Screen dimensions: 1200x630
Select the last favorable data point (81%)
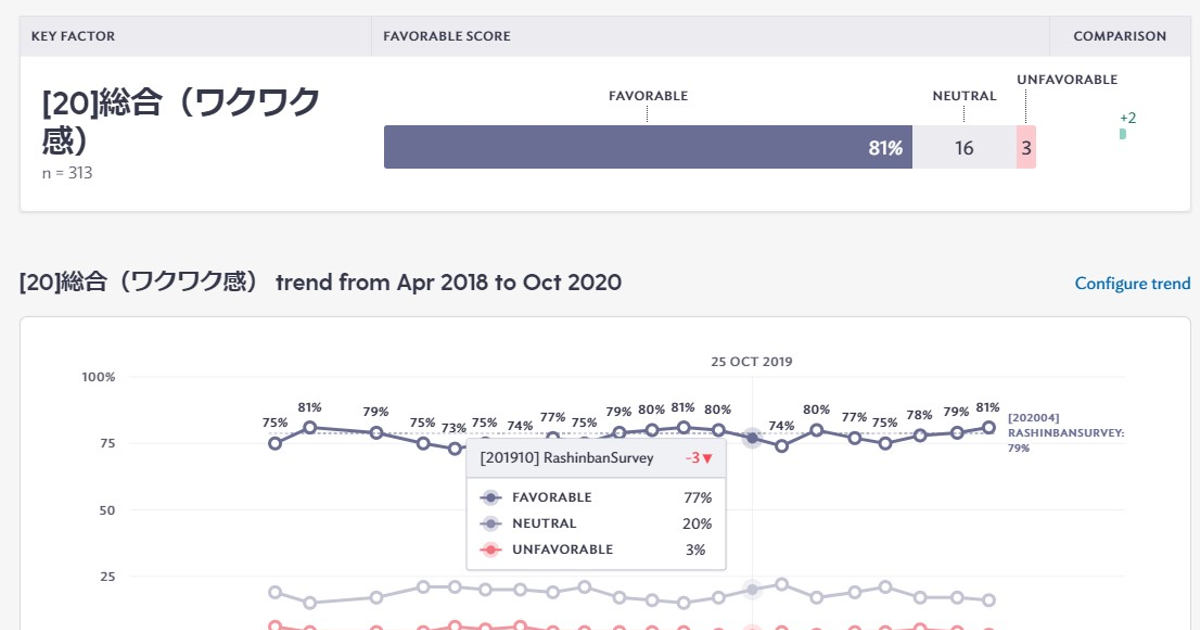(989, 427)
